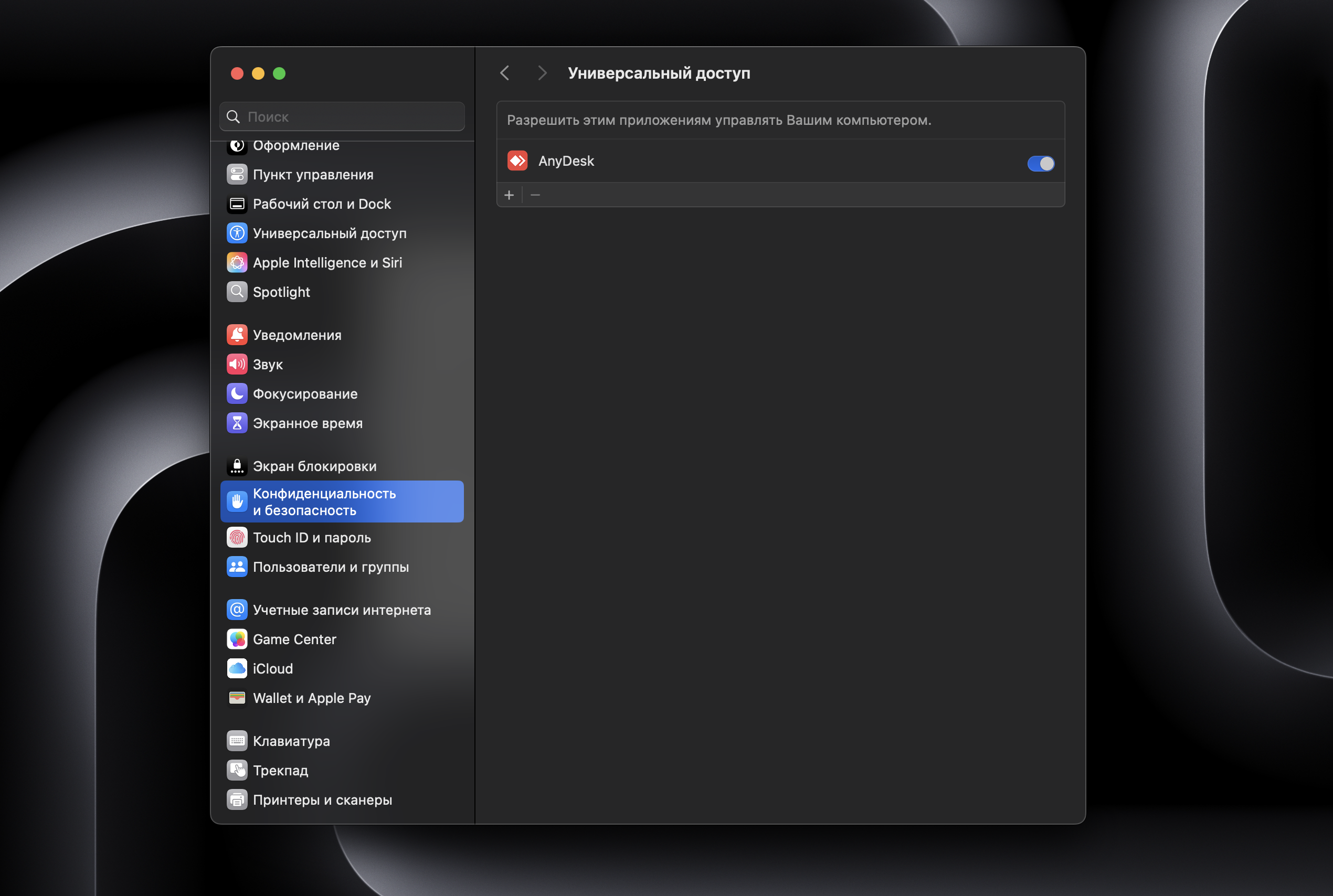The width and height of the screenshot is (1333, 896).
Task: Select the Фокусирование moon icon
Action: coord(237,394)
